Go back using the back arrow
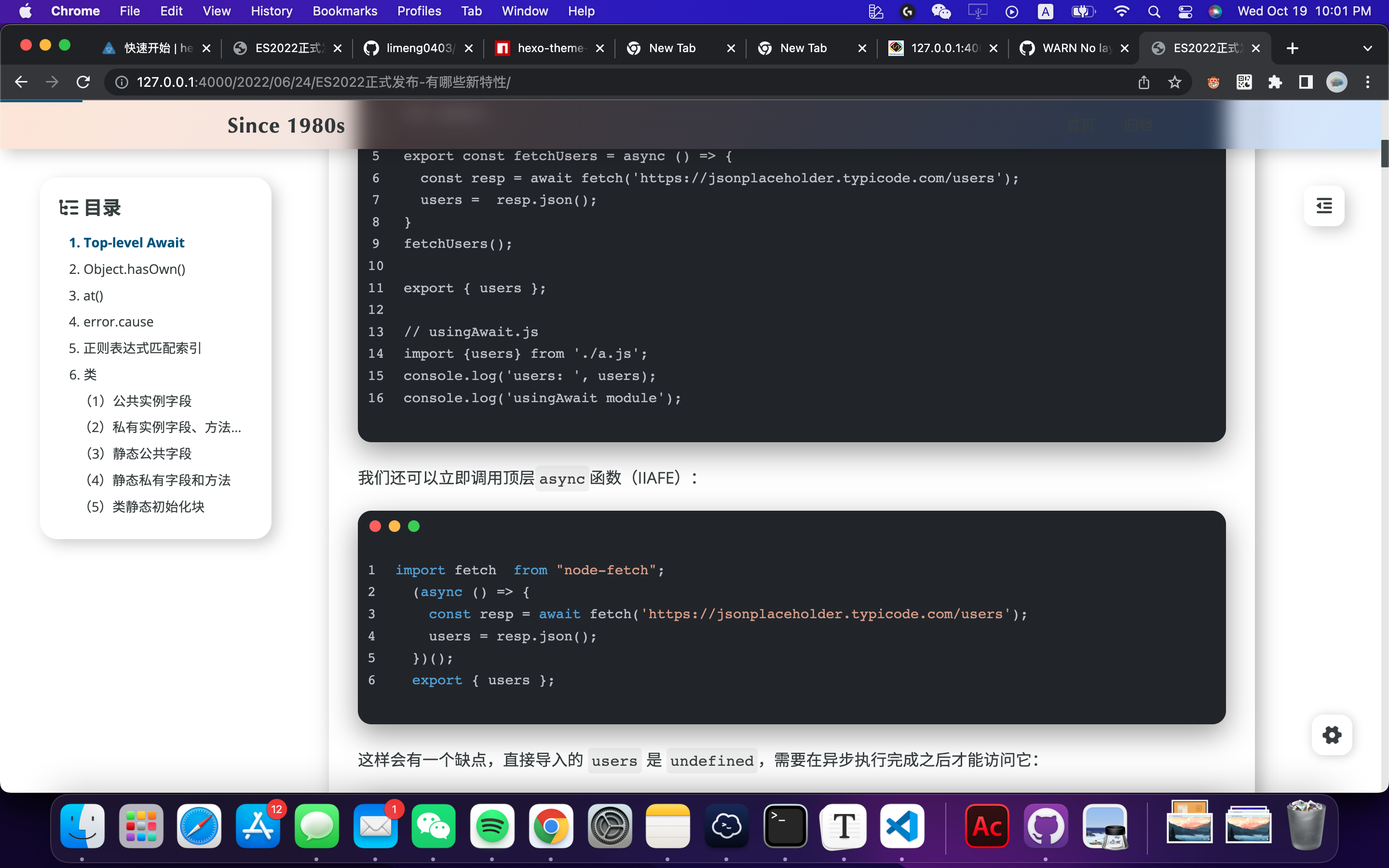Screen dimensions: 1389x868 (x=21, y=82)
